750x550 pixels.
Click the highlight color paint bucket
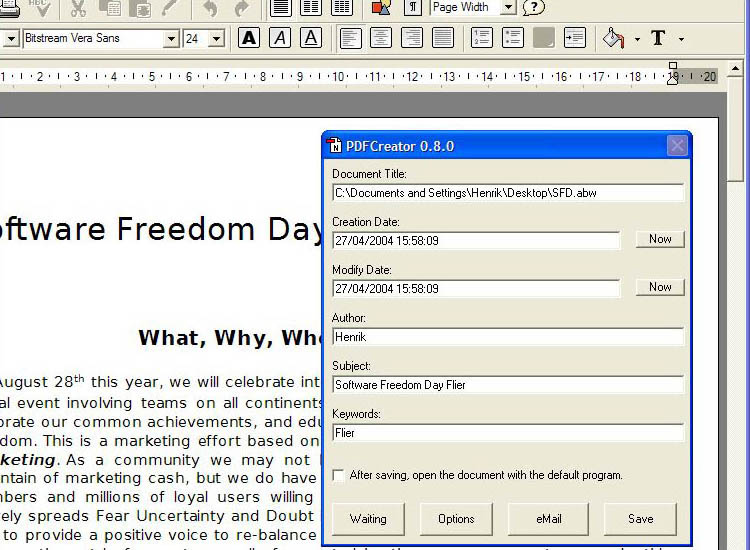click(613, 39)
